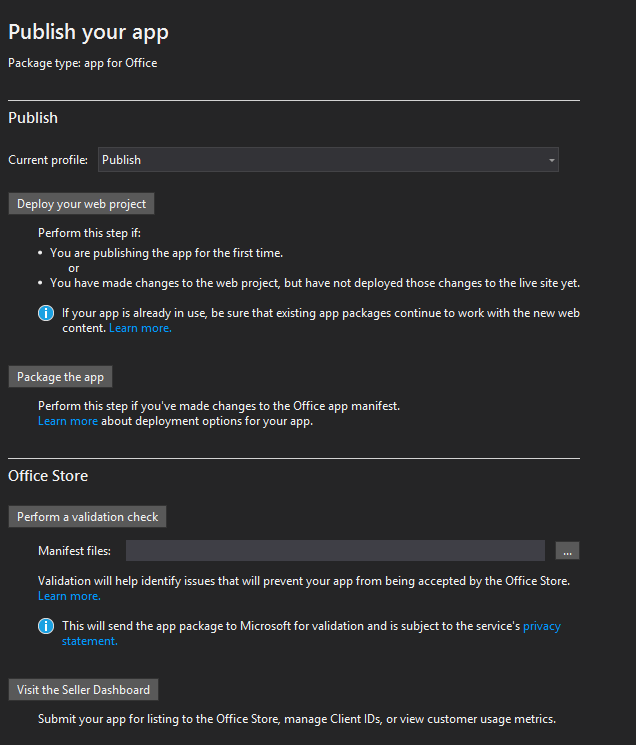This screenshot has width=636, height=745.
Task: Open Learn more link about existing app packages
Action: tap(140, 328)
